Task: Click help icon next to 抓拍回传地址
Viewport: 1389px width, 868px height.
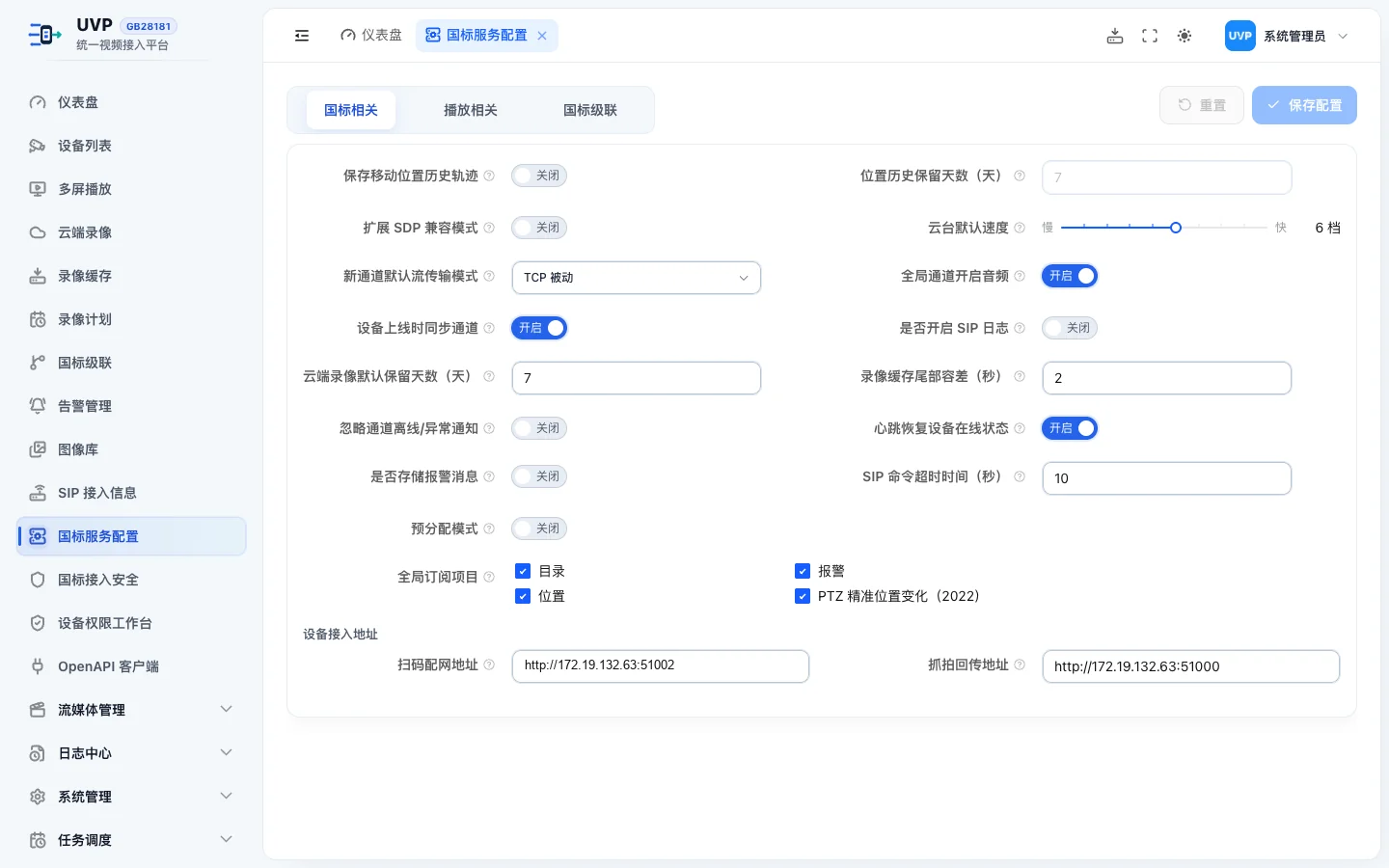Action: click(1020, 665)
